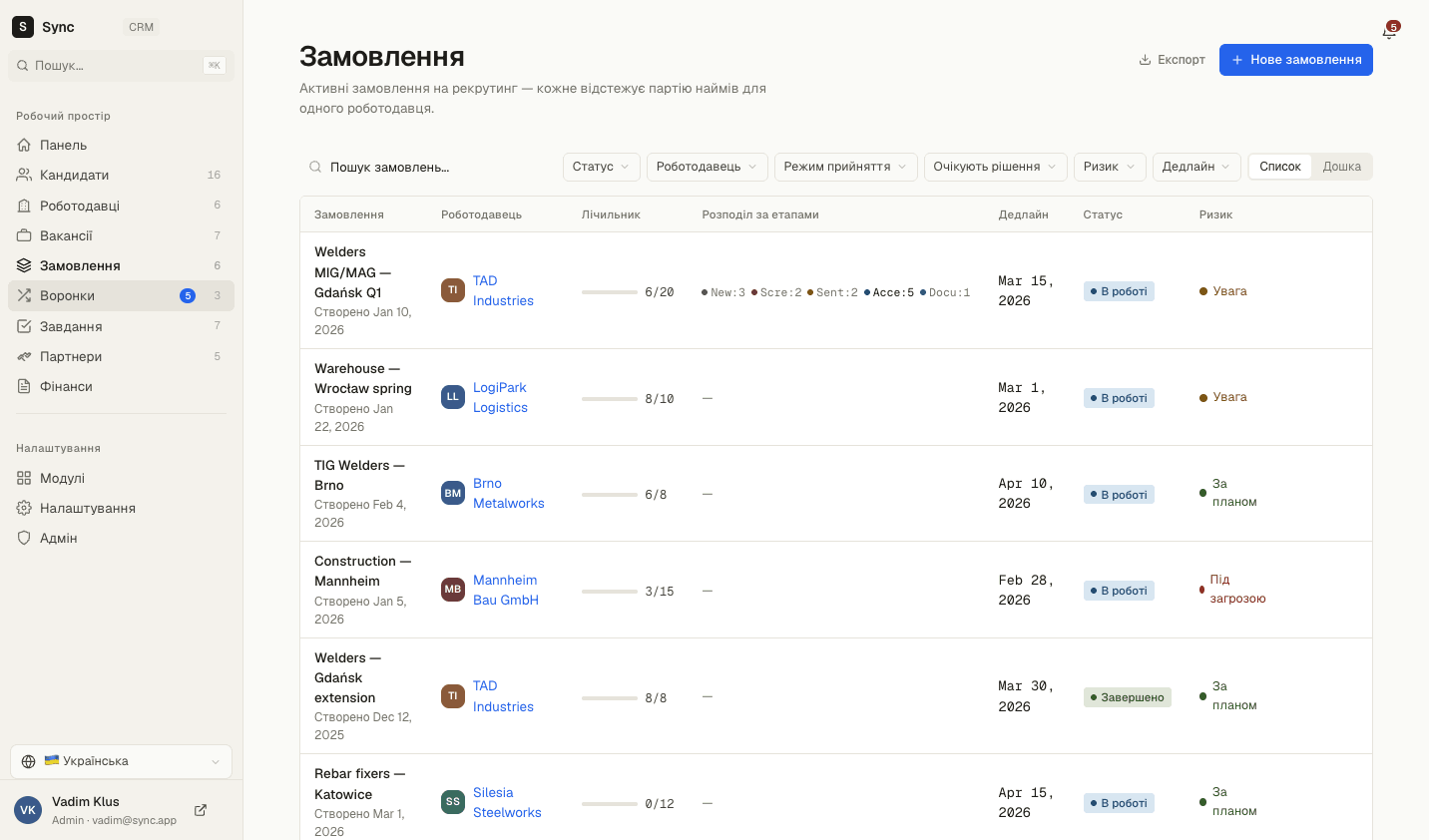Click the 6/20 progress bar
1429x840 pixels.
click(x=610, y=292)
